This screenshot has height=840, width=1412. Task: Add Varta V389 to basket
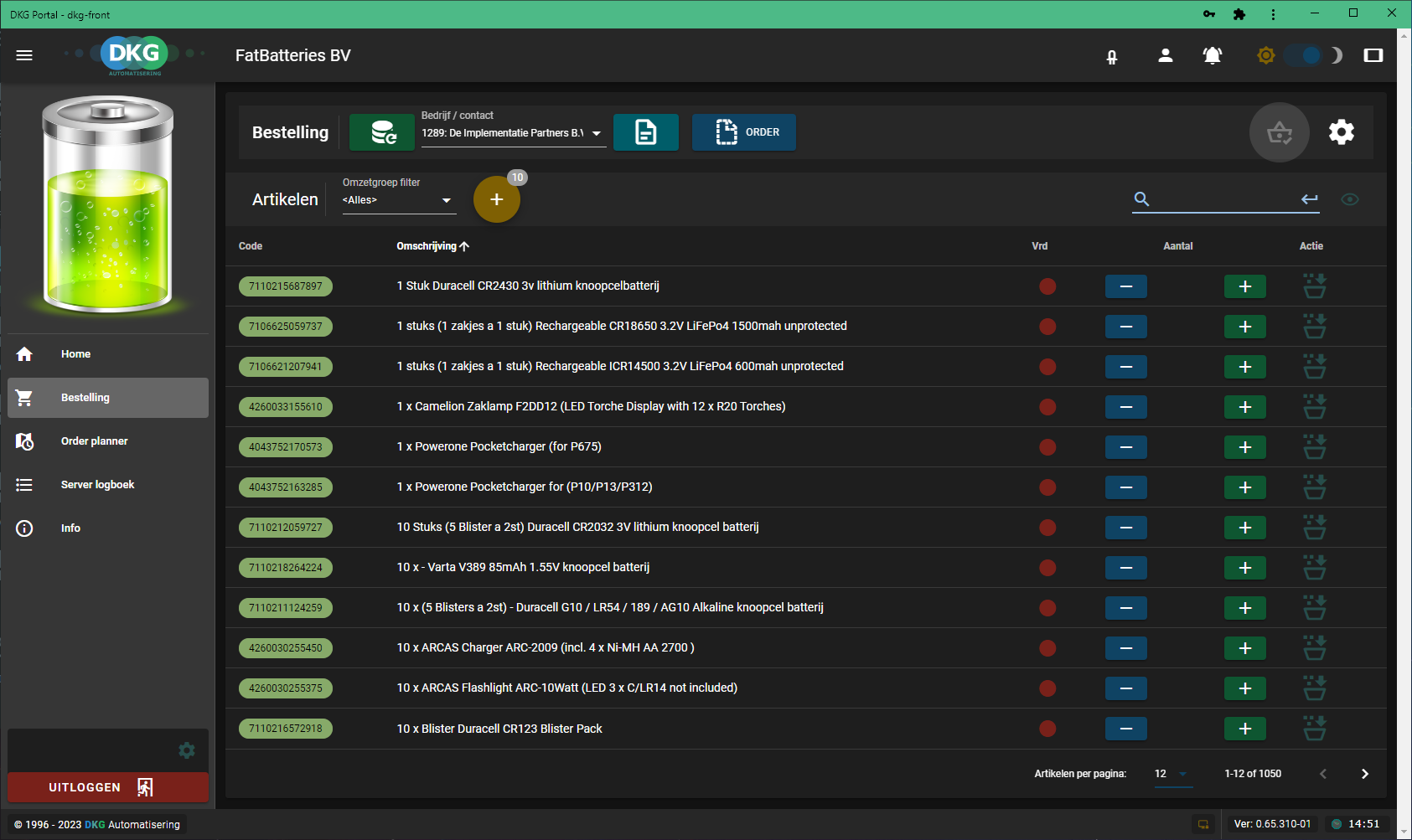[x=1314, y=568]
